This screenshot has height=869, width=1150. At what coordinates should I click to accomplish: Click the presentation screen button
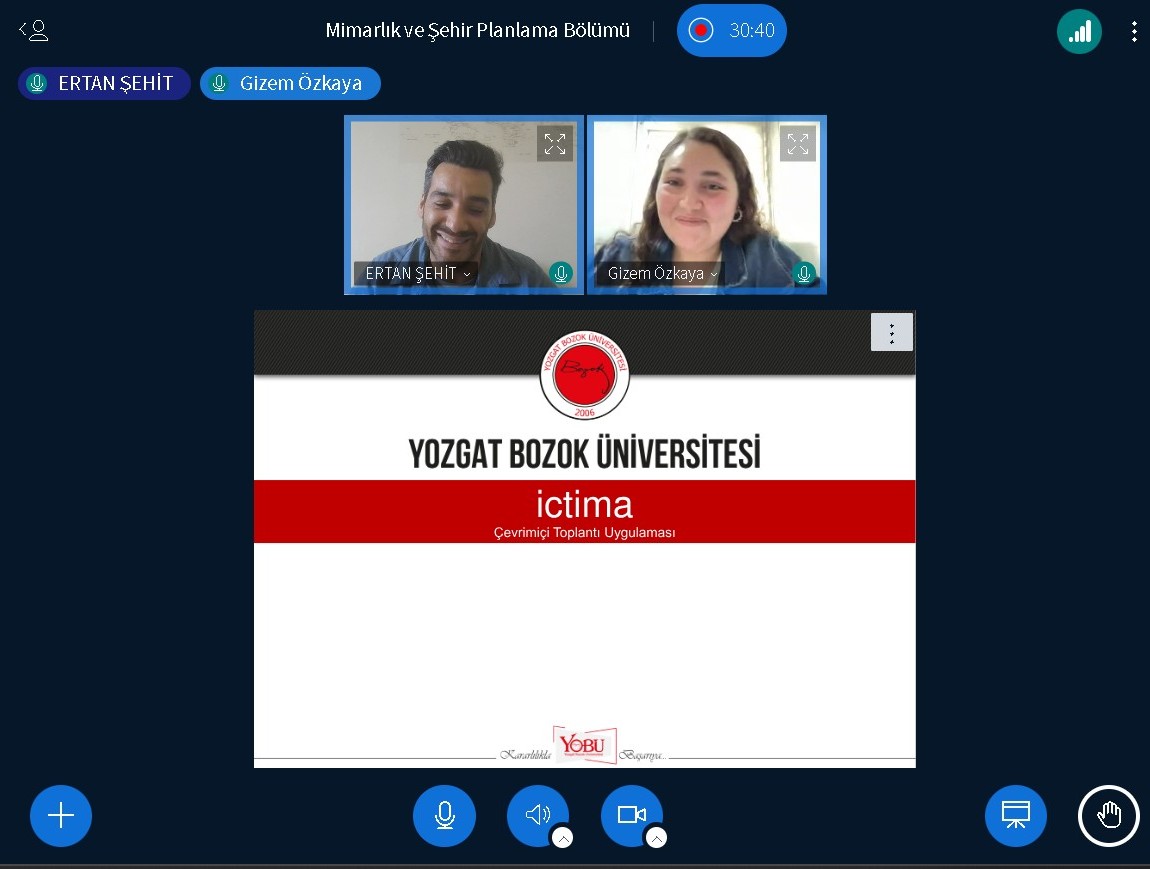(1015, 816)
